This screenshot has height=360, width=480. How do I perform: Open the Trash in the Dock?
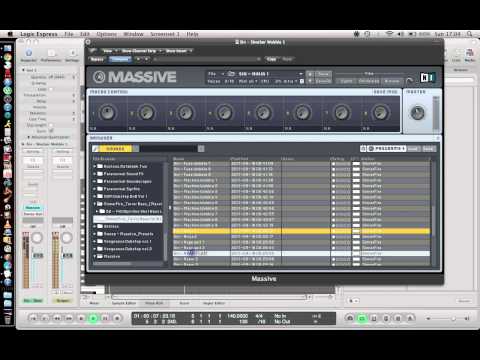(8, 320)
